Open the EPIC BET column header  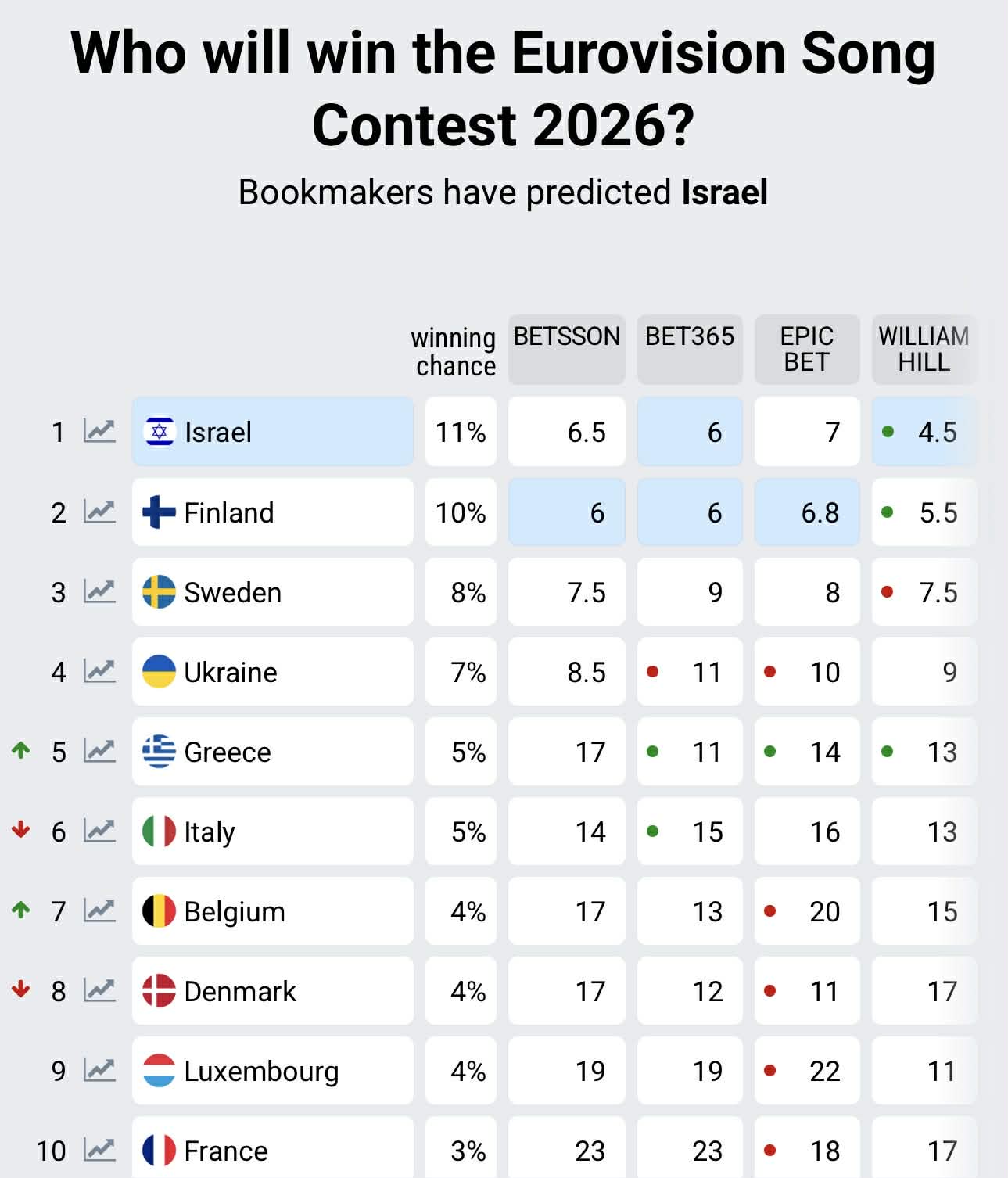coord(806,349)
